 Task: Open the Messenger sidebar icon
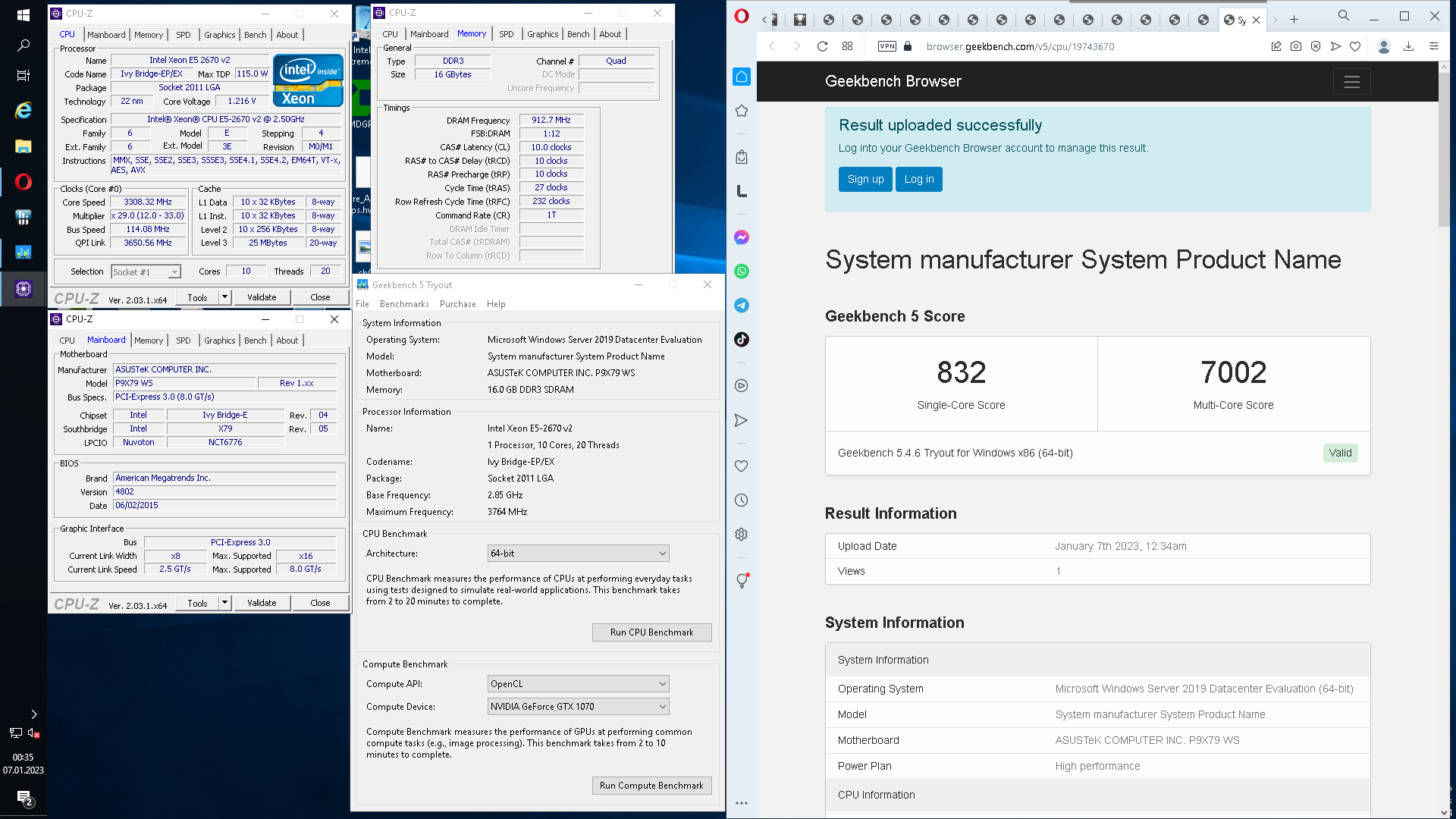click(x=742, y=237)
